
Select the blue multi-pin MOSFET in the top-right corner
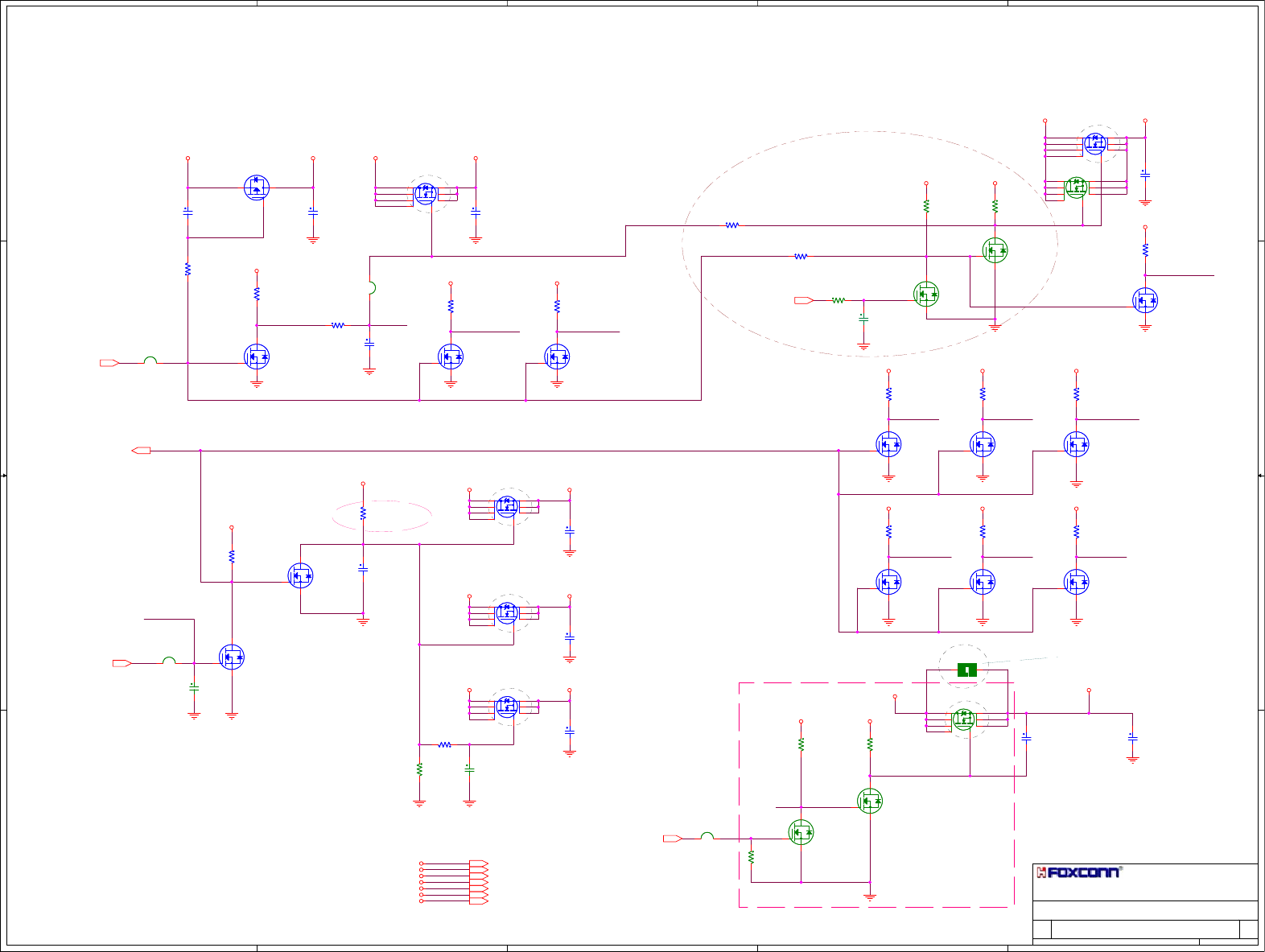1095,144
